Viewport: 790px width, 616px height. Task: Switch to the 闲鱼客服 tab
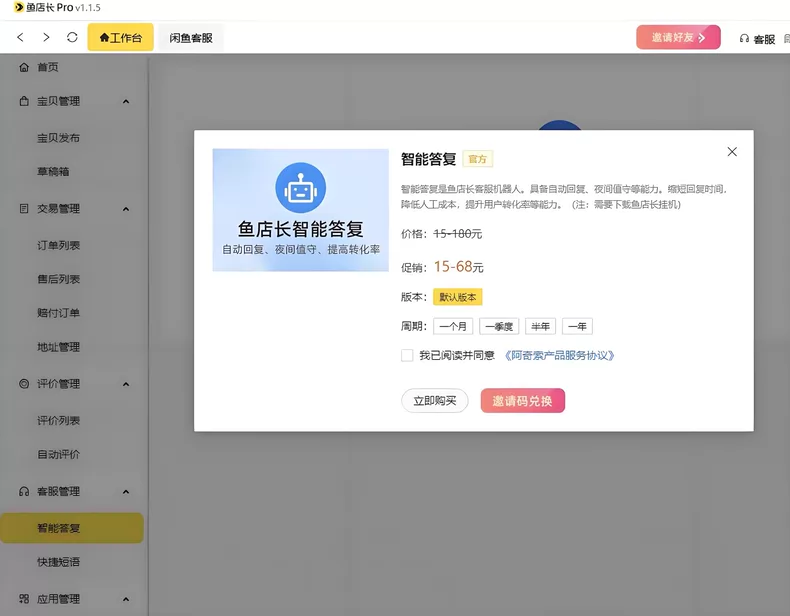(x=191, y=38)
